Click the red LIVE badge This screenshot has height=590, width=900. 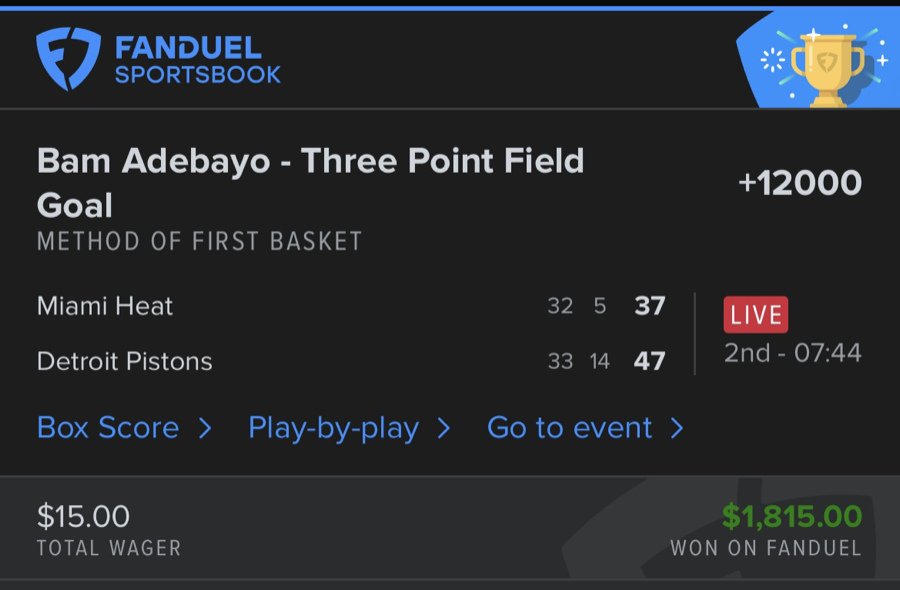coord(756,315)
